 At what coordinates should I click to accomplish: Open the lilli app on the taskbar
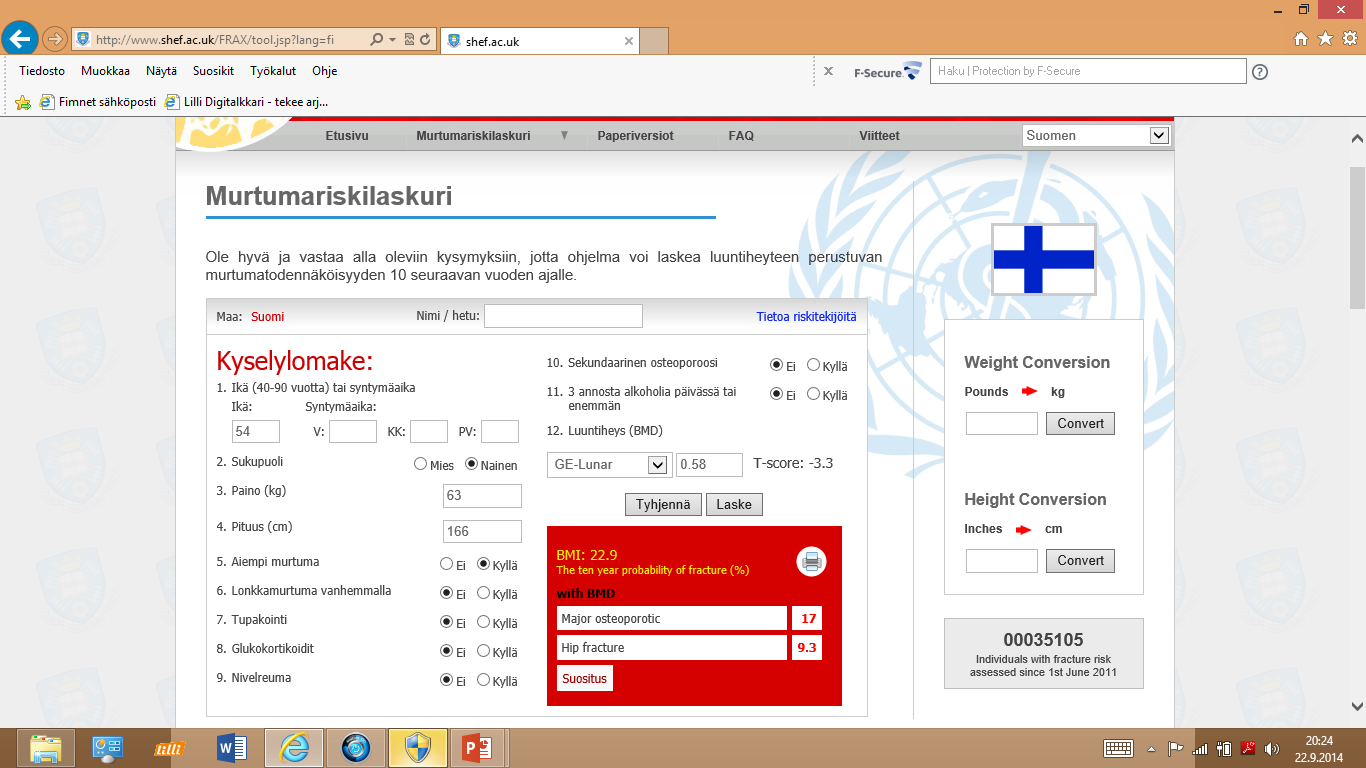[x=170, y=747]
